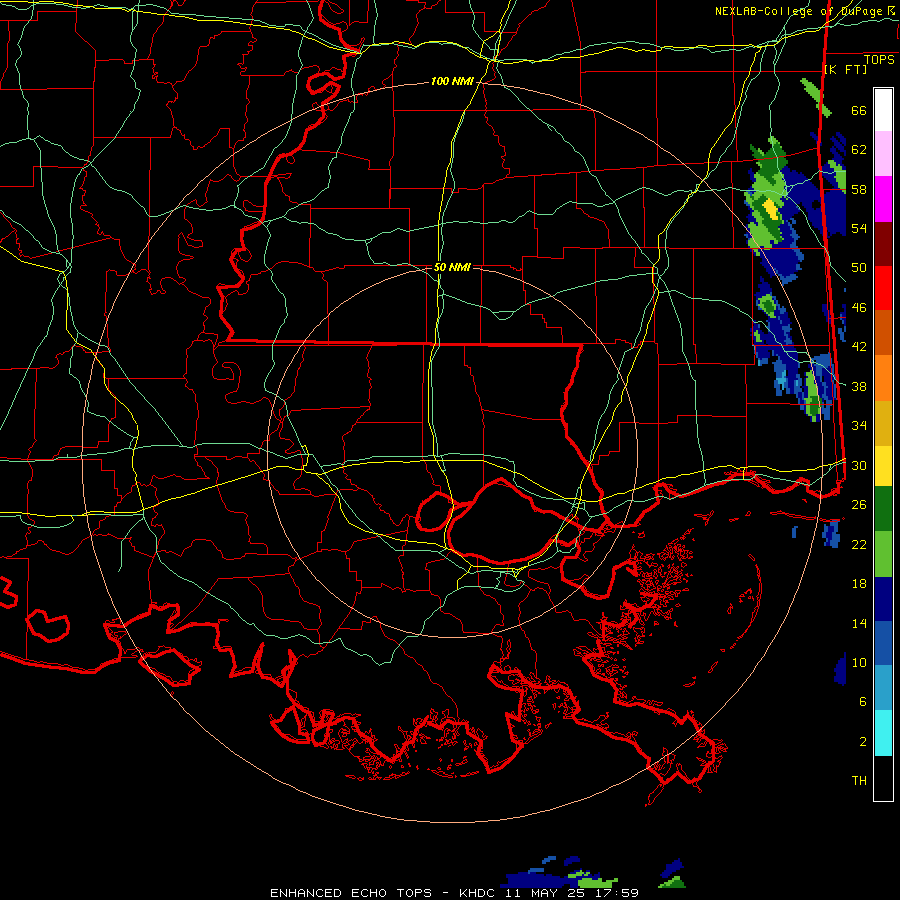
Task: Click the black TH legend swatch
Action: coord(883,778)
